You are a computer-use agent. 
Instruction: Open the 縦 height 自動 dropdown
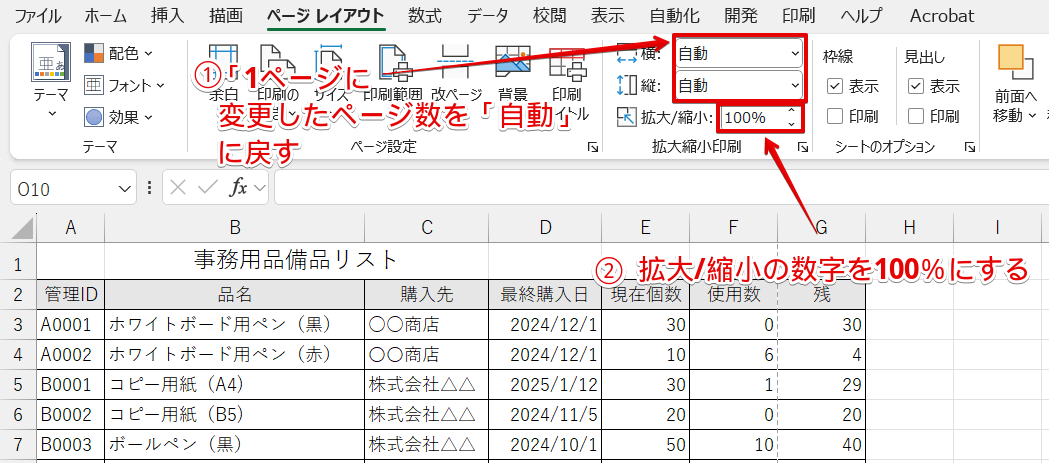pos(739,85)
